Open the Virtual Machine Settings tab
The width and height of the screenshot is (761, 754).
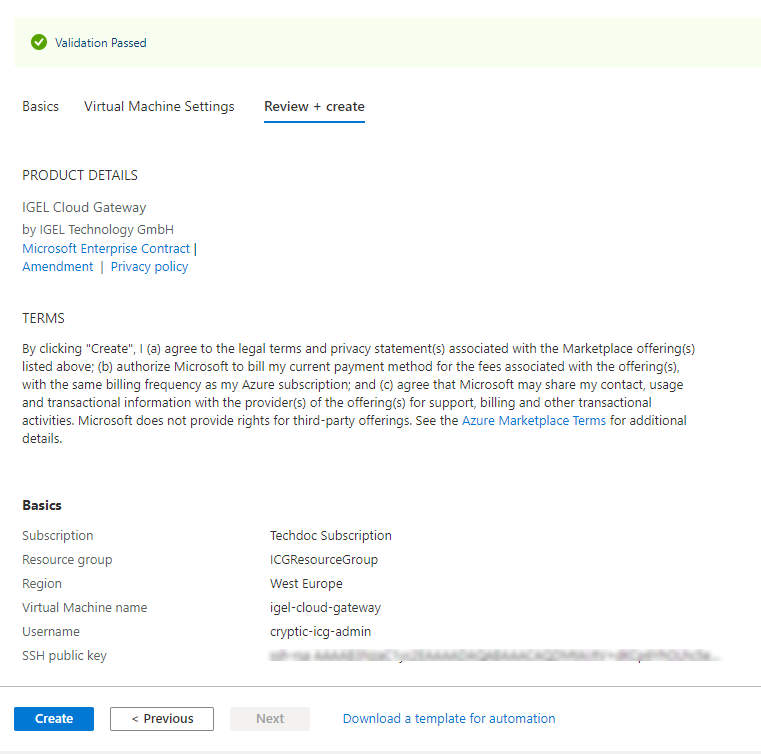(x=159, y=106)
